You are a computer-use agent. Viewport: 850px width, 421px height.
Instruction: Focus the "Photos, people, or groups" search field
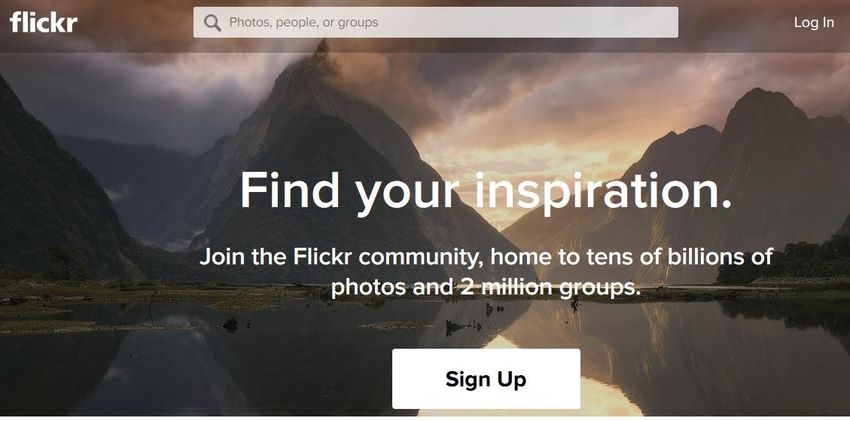click(x=435, y=22)
